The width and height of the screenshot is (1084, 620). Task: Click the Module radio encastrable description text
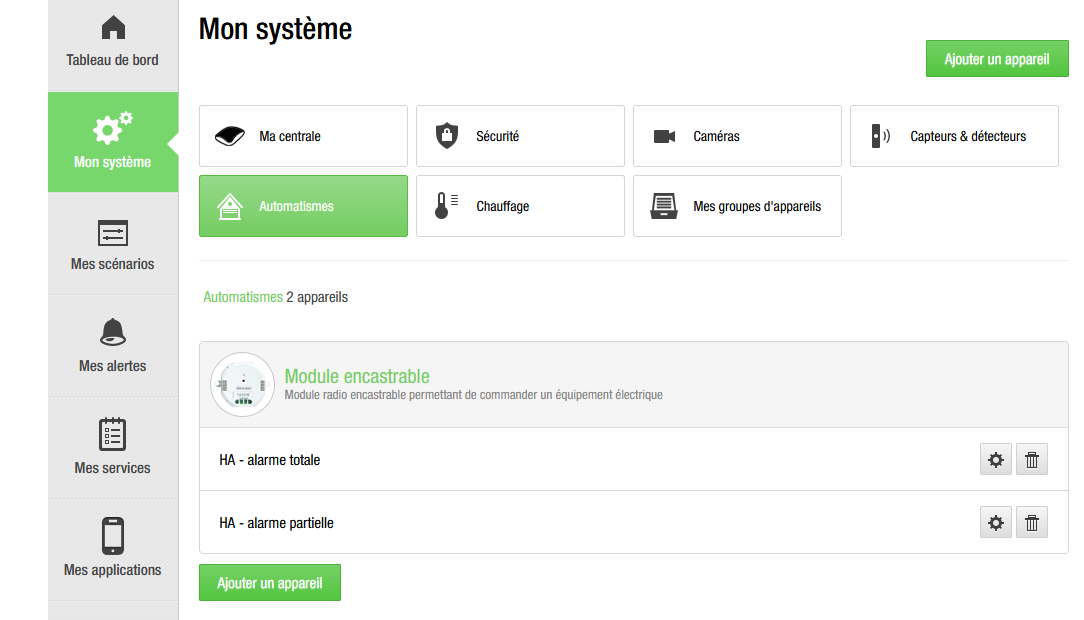(474, 395)
